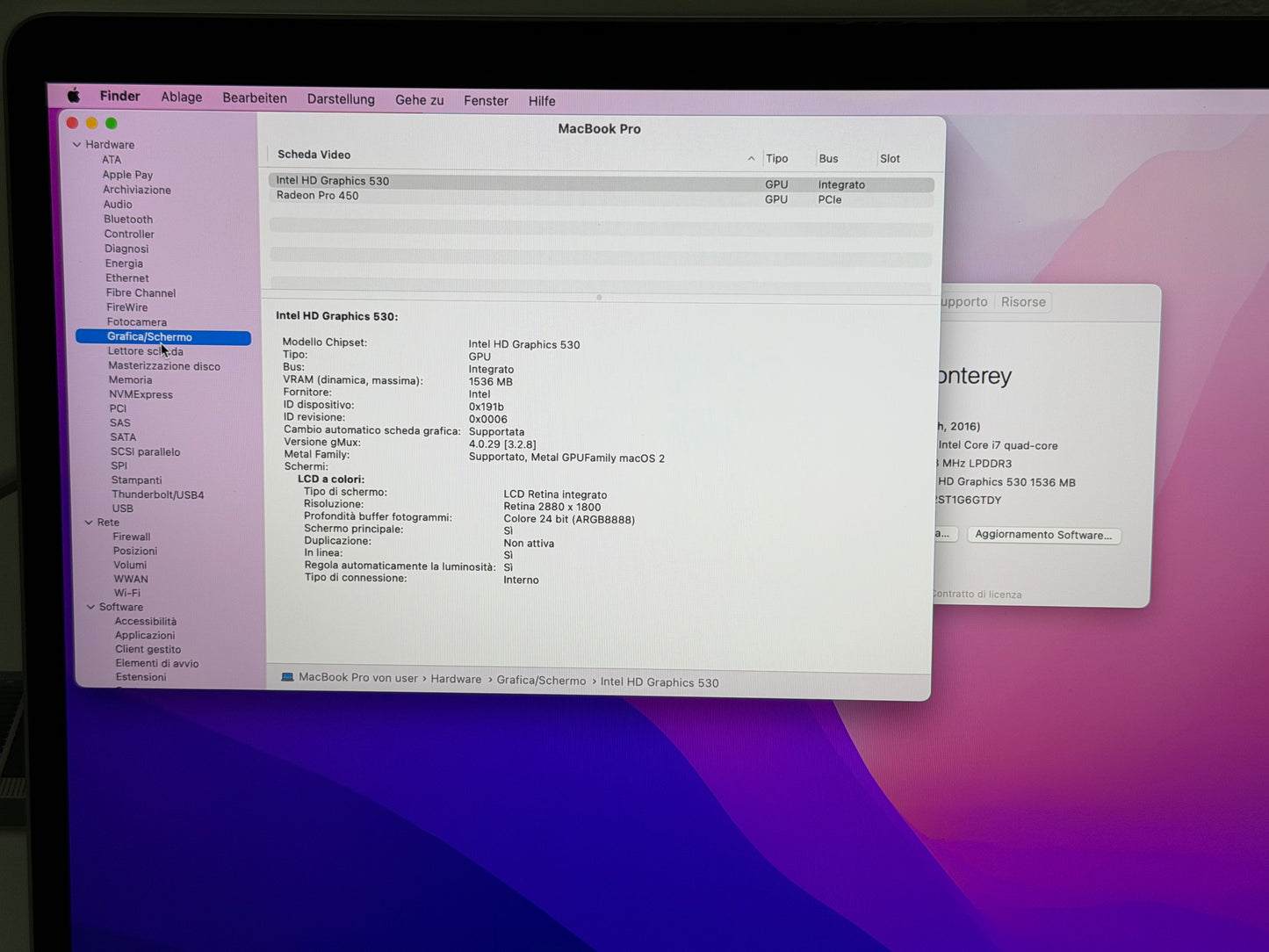The height and width of the screenshot is (952, 1269).
Task: Open the Finder menu
Action: click(119, 96)
